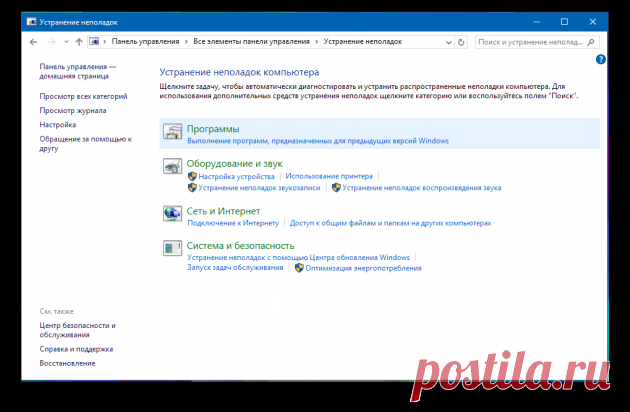Close the Устранение неполадок window
Viewport: 630px width, 412px height.
coord(593,22)
